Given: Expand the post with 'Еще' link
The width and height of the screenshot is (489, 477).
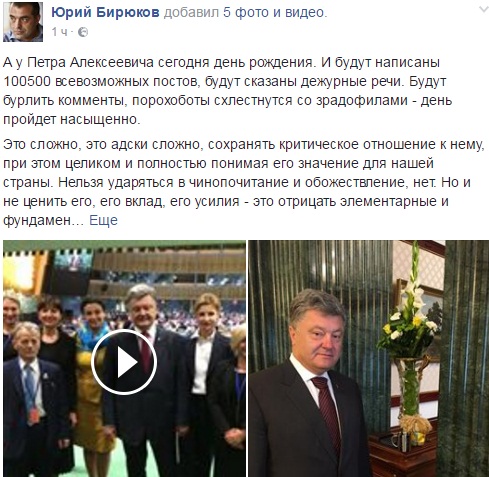Looking at the screenshot, I should pos(103,220).
